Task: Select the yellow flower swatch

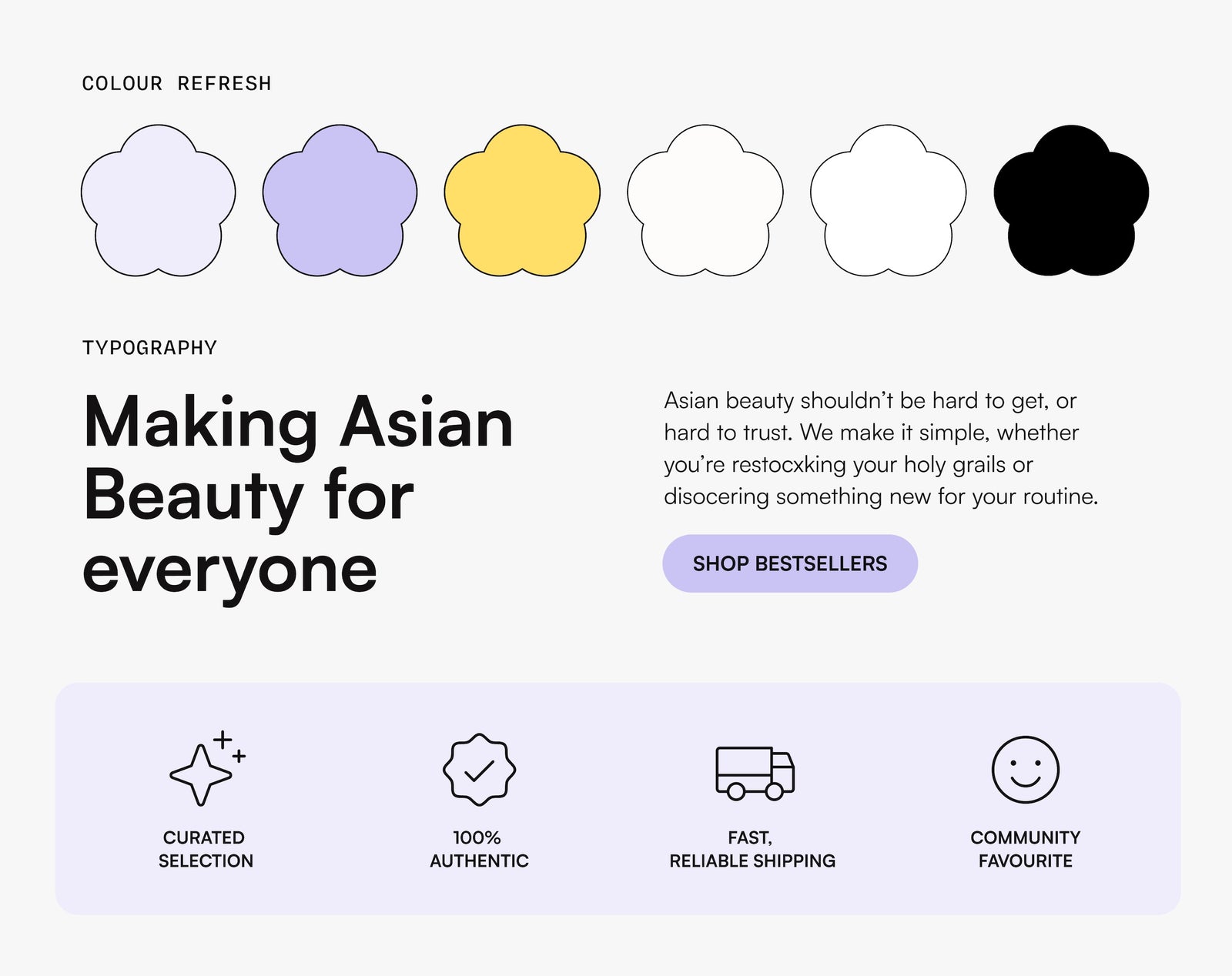Action: [x=522, y=200]
